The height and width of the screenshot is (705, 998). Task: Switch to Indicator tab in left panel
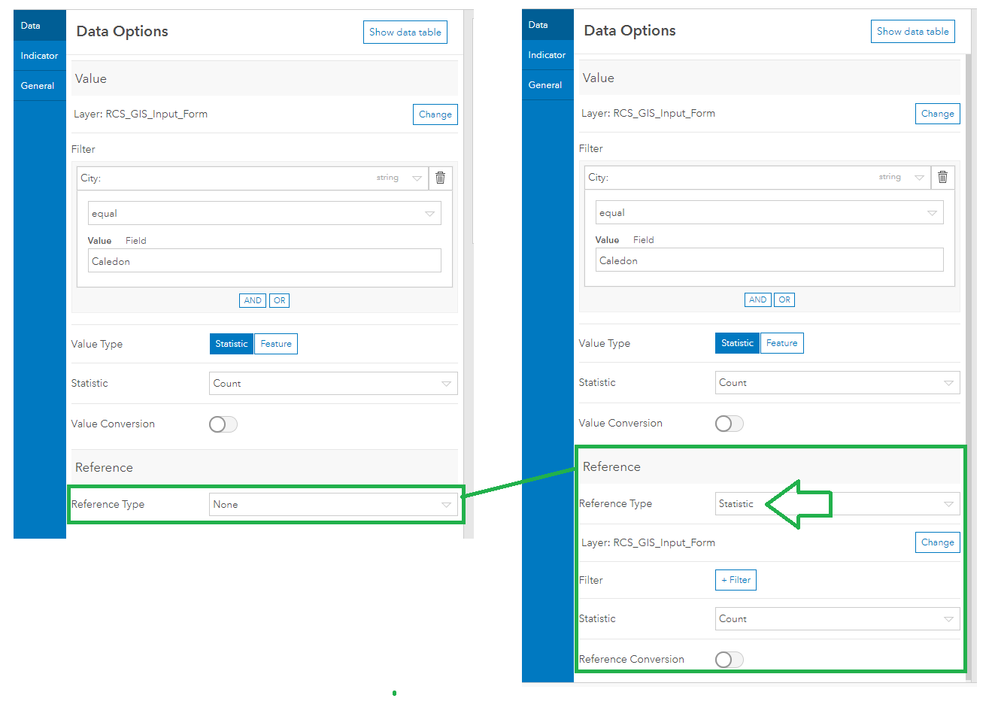(x=39, y=56)
